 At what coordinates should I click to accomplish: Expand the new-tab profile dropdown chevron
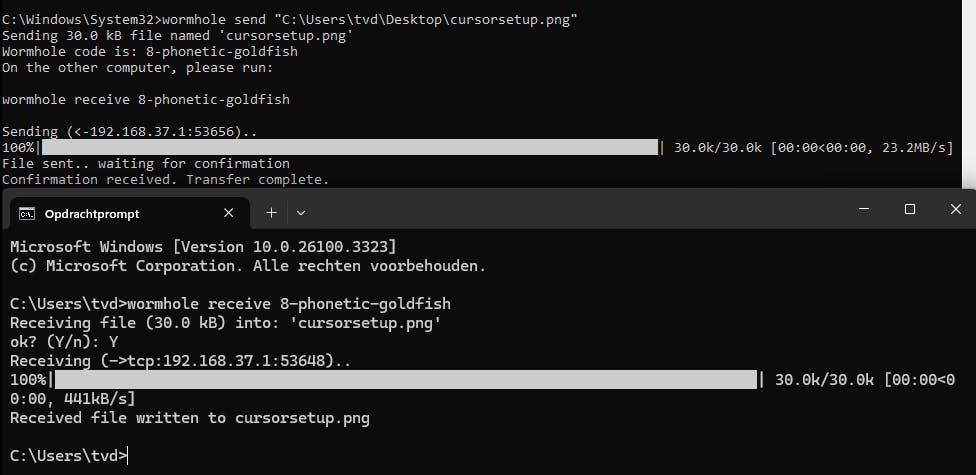pyautogui.click(x=301, y=213)
